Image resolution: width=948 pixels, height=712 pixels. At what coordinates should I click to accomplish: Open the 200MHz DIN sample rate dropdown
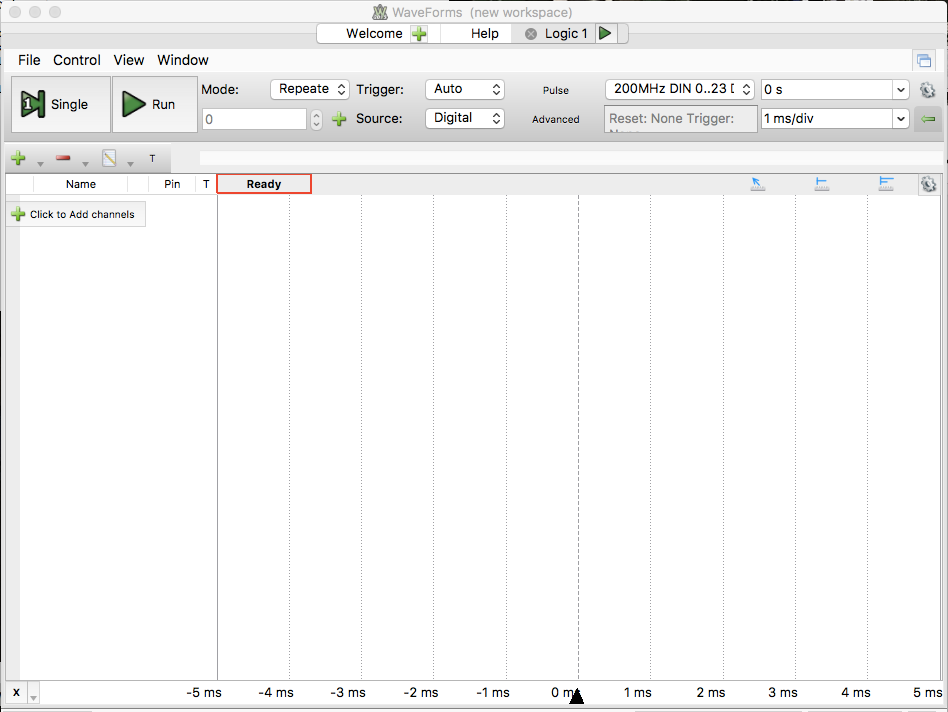click(680, 89)
